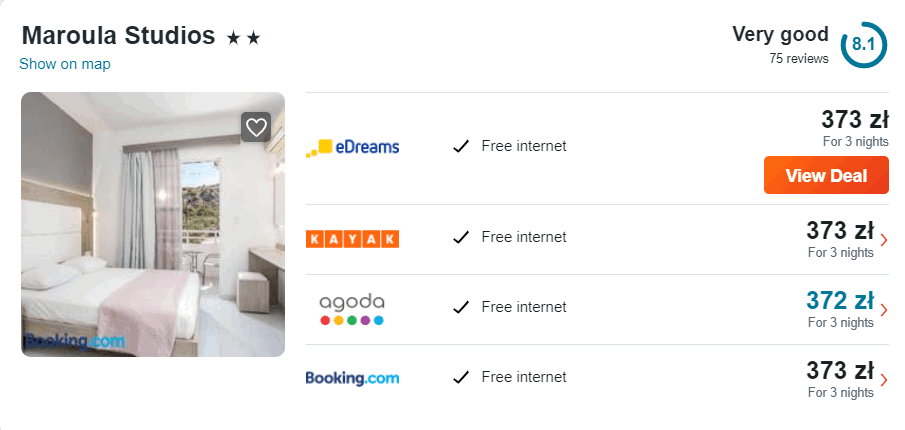Open the Show on map link
The height and width of the screenshot is (430, 905).
click(x=65, y=64)
